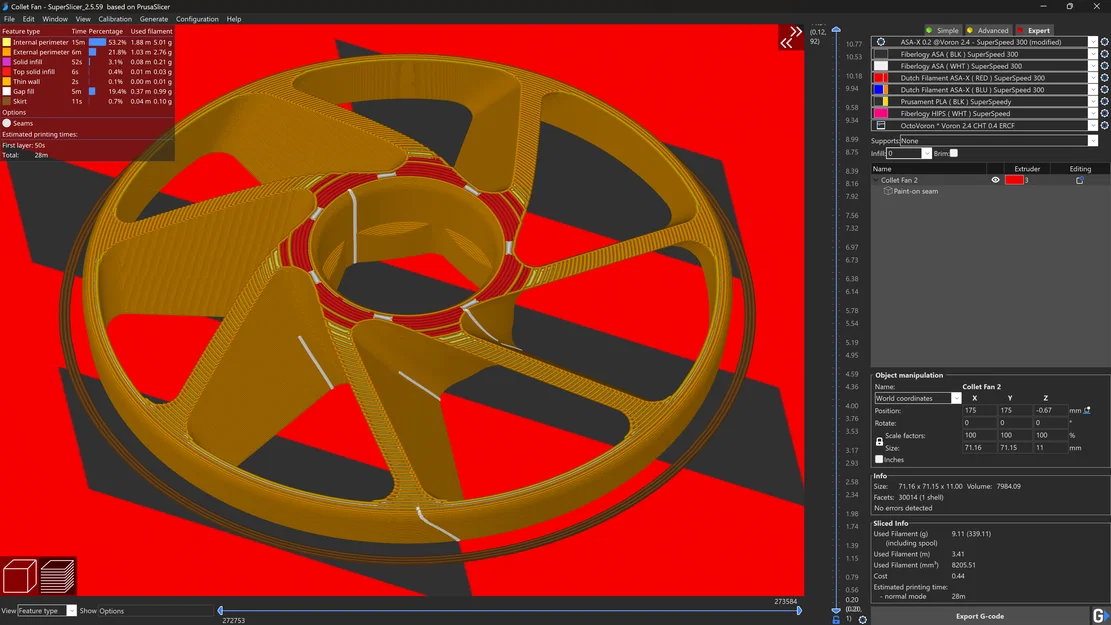Image resolution: width=1111 pixels, height=625 pixels.
Task: Hide Collet Fan 2 with eye icon
Action: pyautogui.click(x=995, y=180)
